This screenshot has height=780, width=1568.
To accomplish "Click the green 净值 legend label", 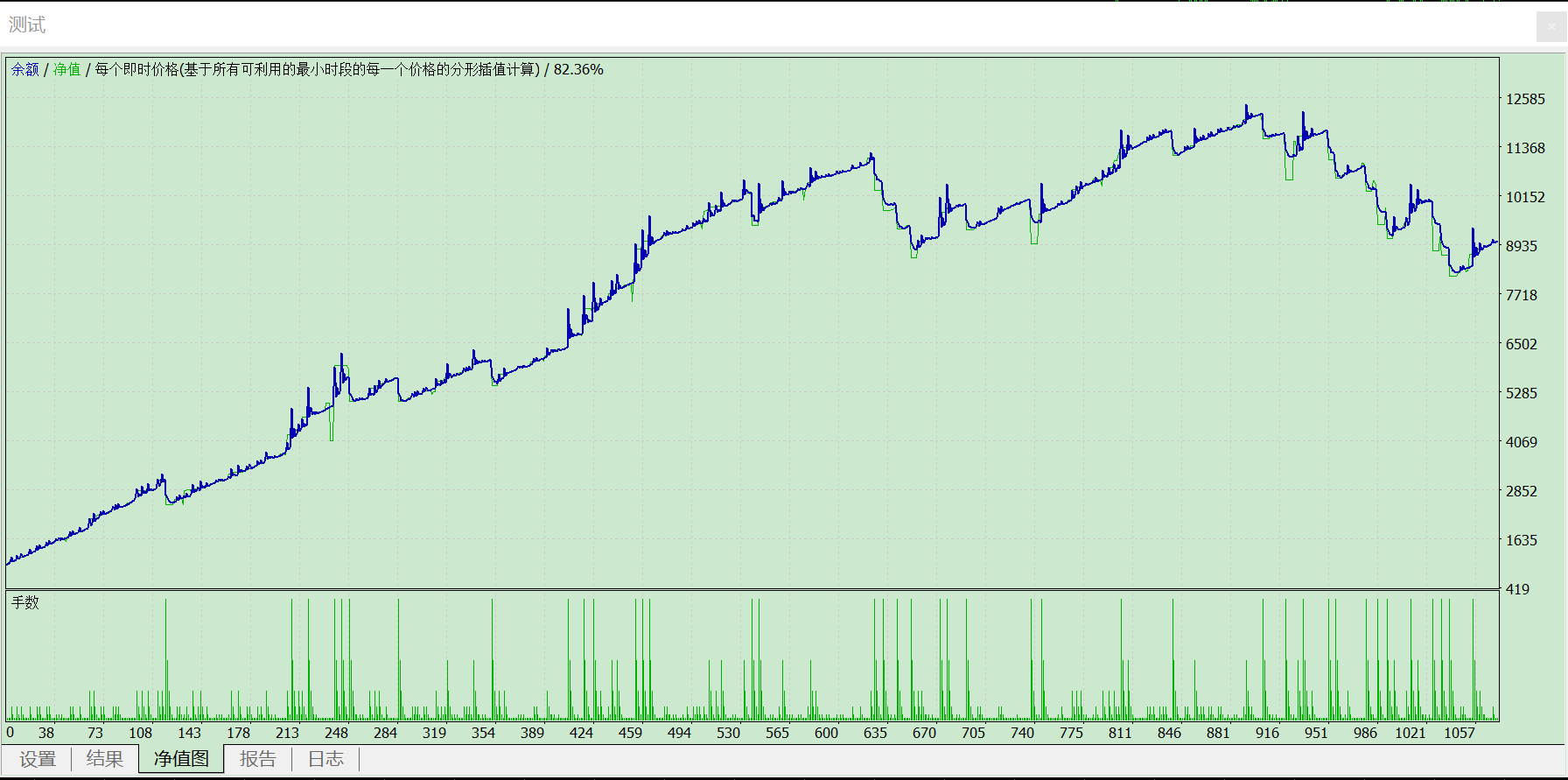I will [67, 69].
